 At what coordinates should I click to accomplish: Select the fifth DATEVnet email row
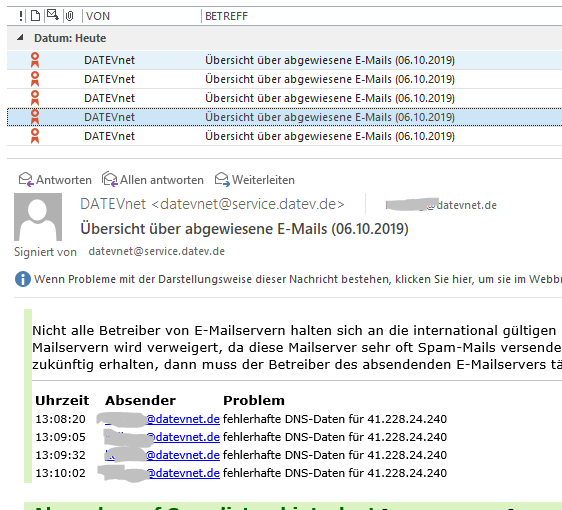pyautogui.click(x=285, y=136)
